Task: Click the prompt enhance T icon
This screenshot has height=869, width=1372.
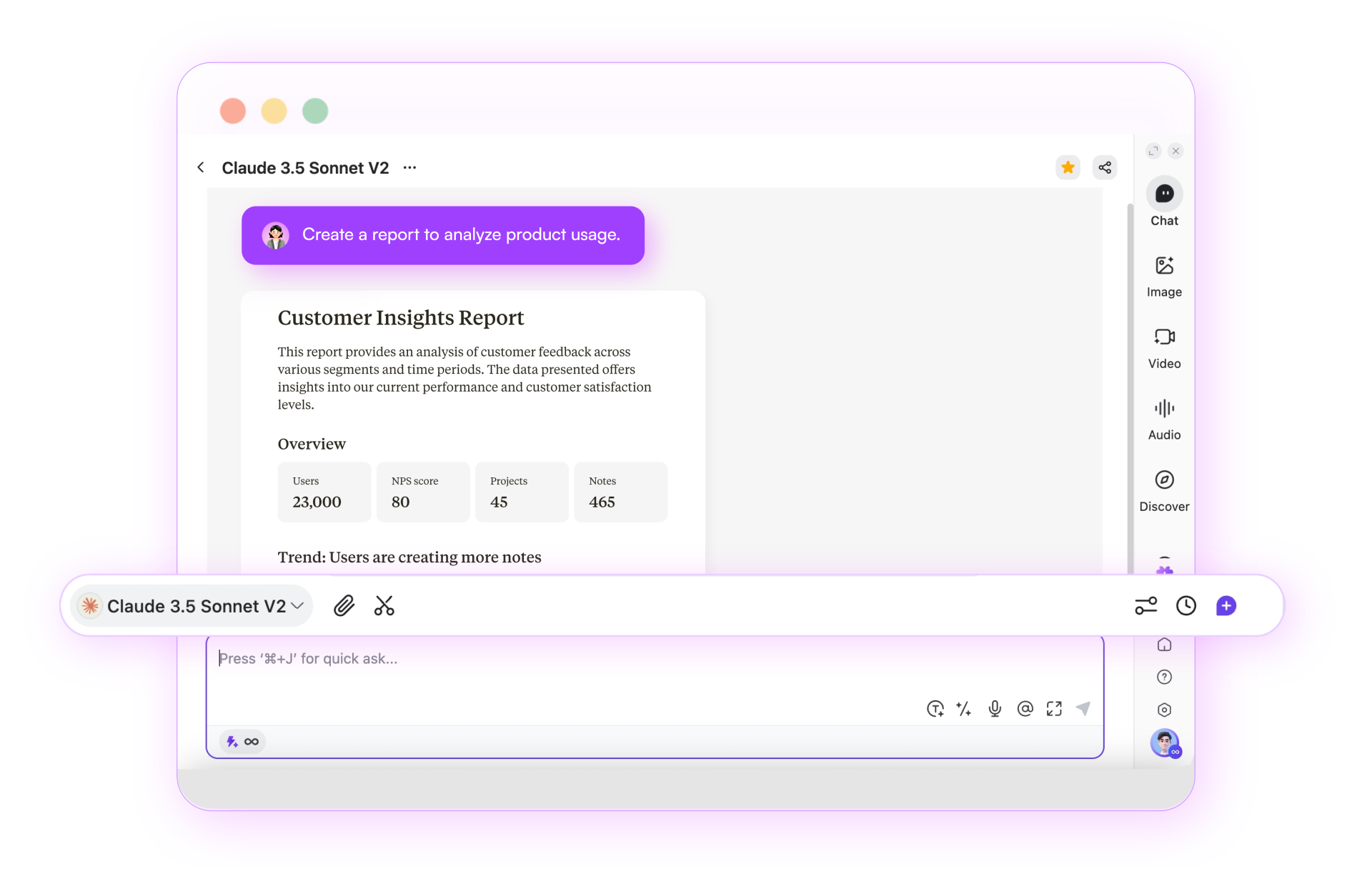Action: coord(935,708)
